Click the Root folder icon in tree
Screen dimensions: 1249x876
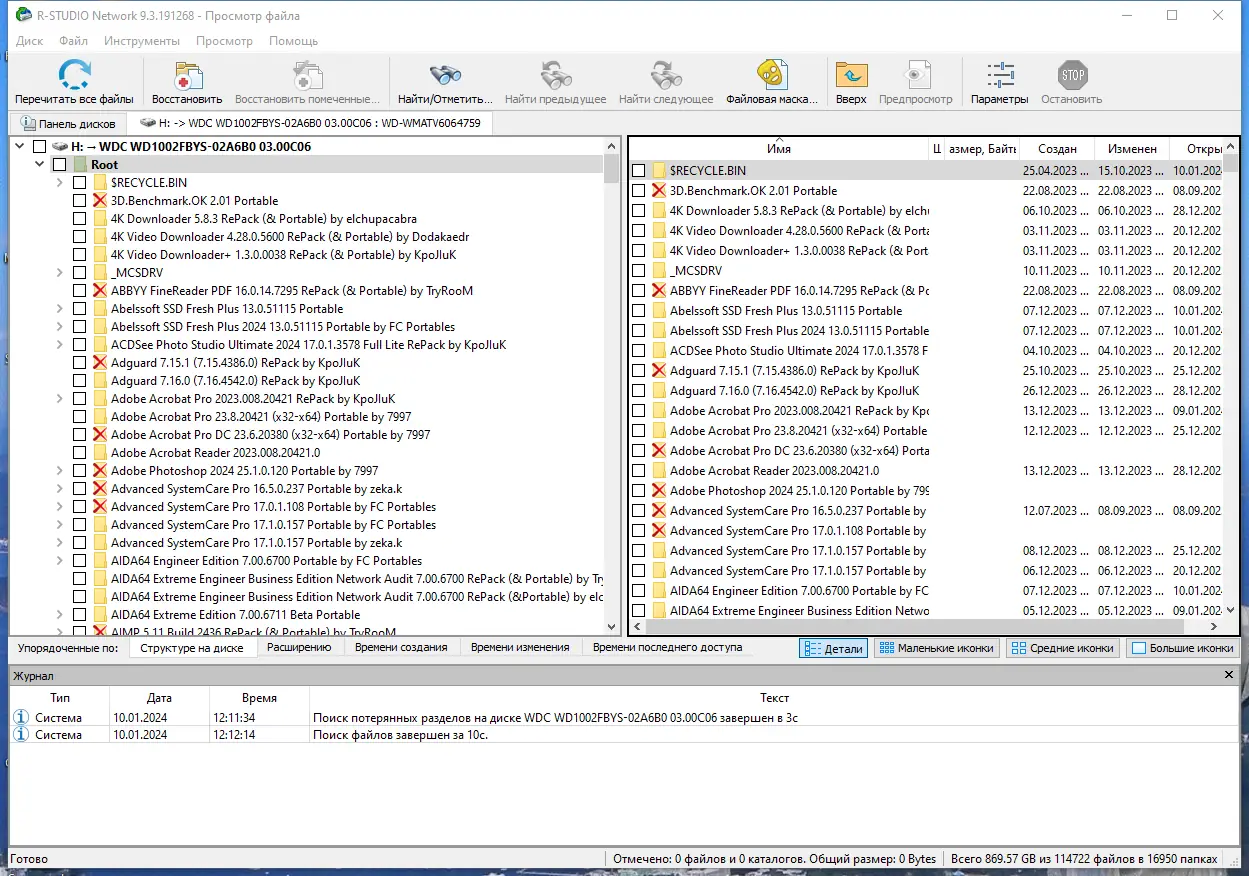click(x=80, y=165)
